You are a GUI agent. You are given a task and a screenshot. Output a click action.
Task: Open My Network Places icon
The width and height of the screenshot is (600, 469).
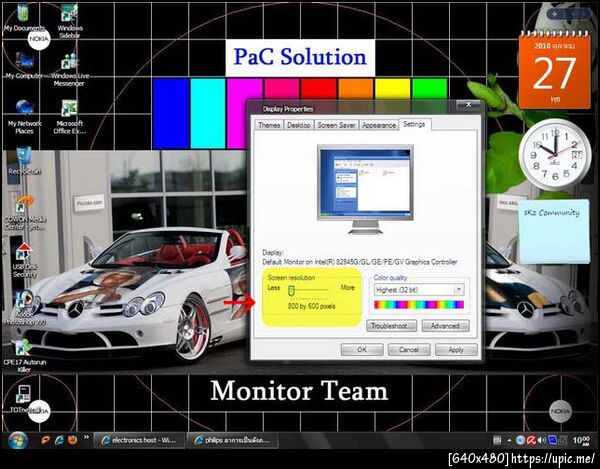click(x=24, y=117)
